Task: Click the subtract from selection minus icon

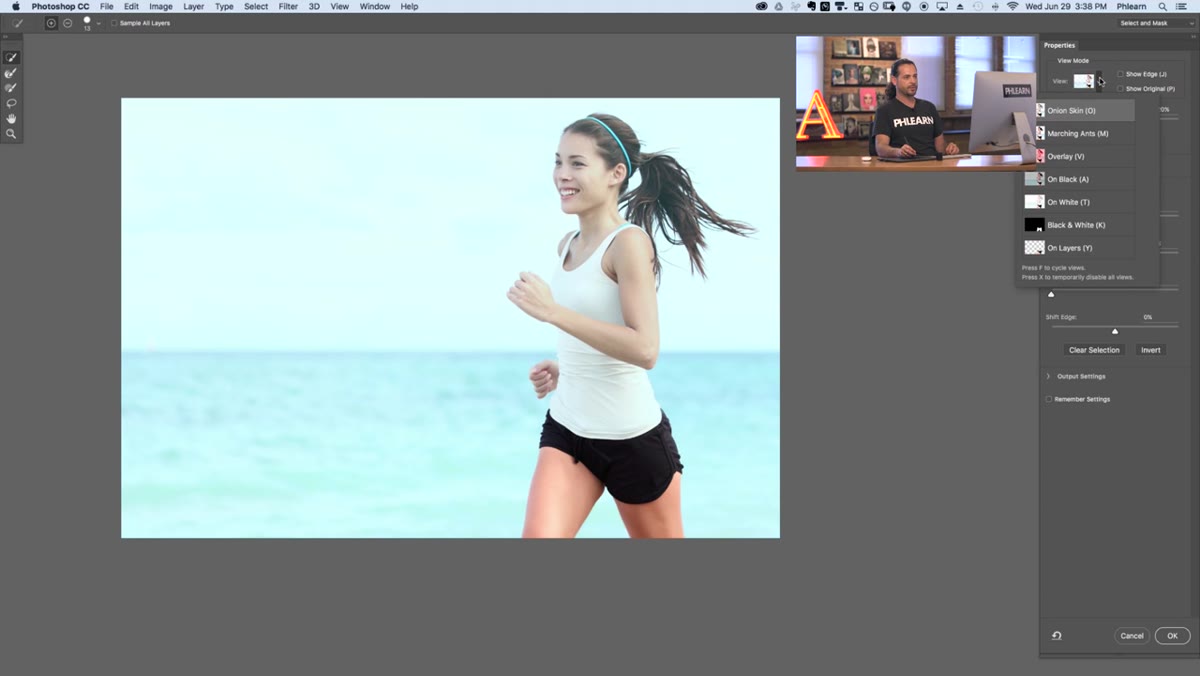Action: 67,23
